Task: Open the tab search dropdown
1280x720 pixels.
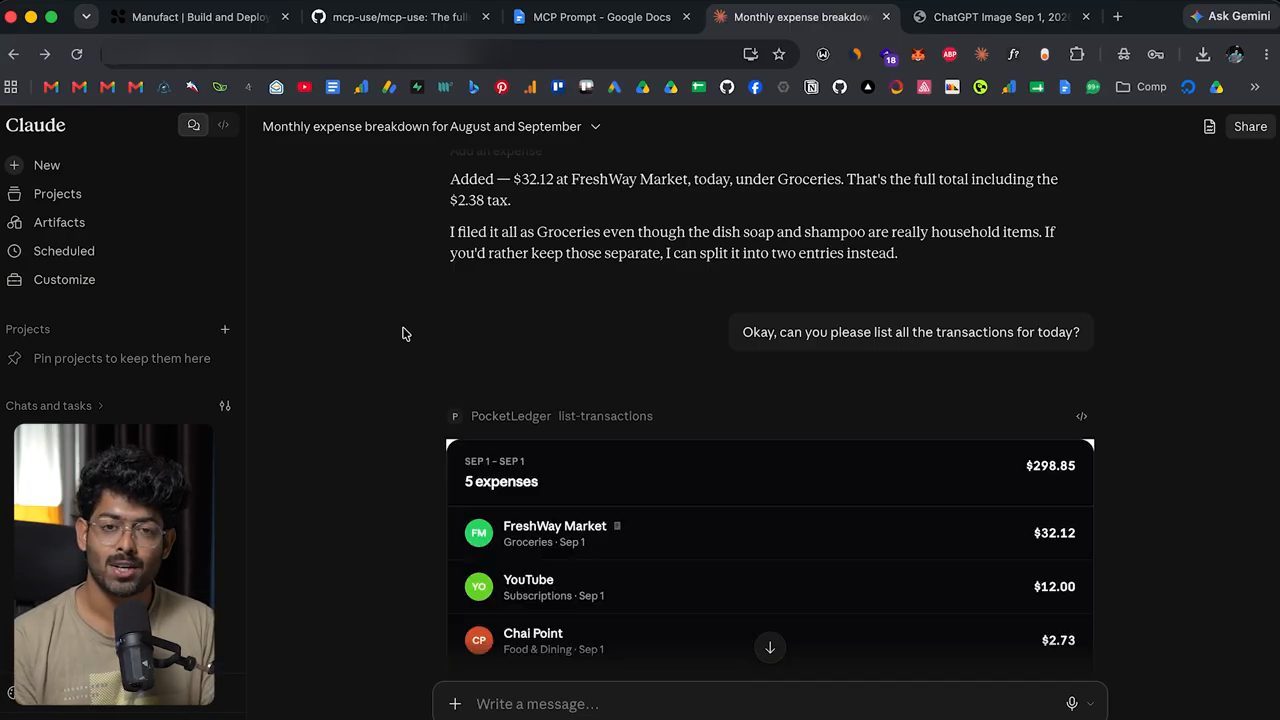Action: [x=86, y=17]
